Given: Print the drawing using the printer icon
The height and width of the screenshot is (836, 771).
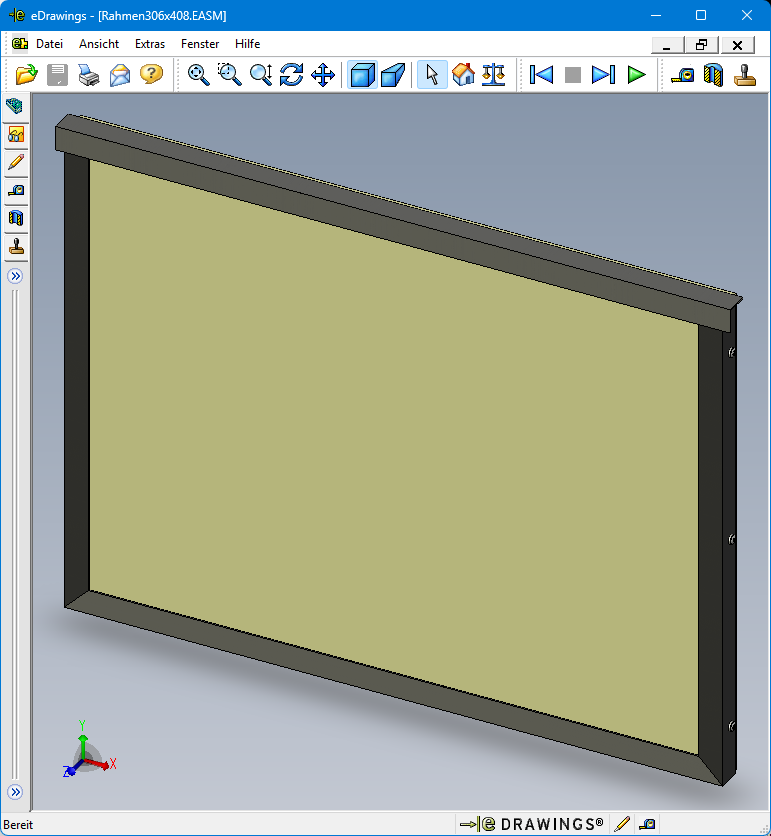Looking at the screenshot, I should coord(89,75).
